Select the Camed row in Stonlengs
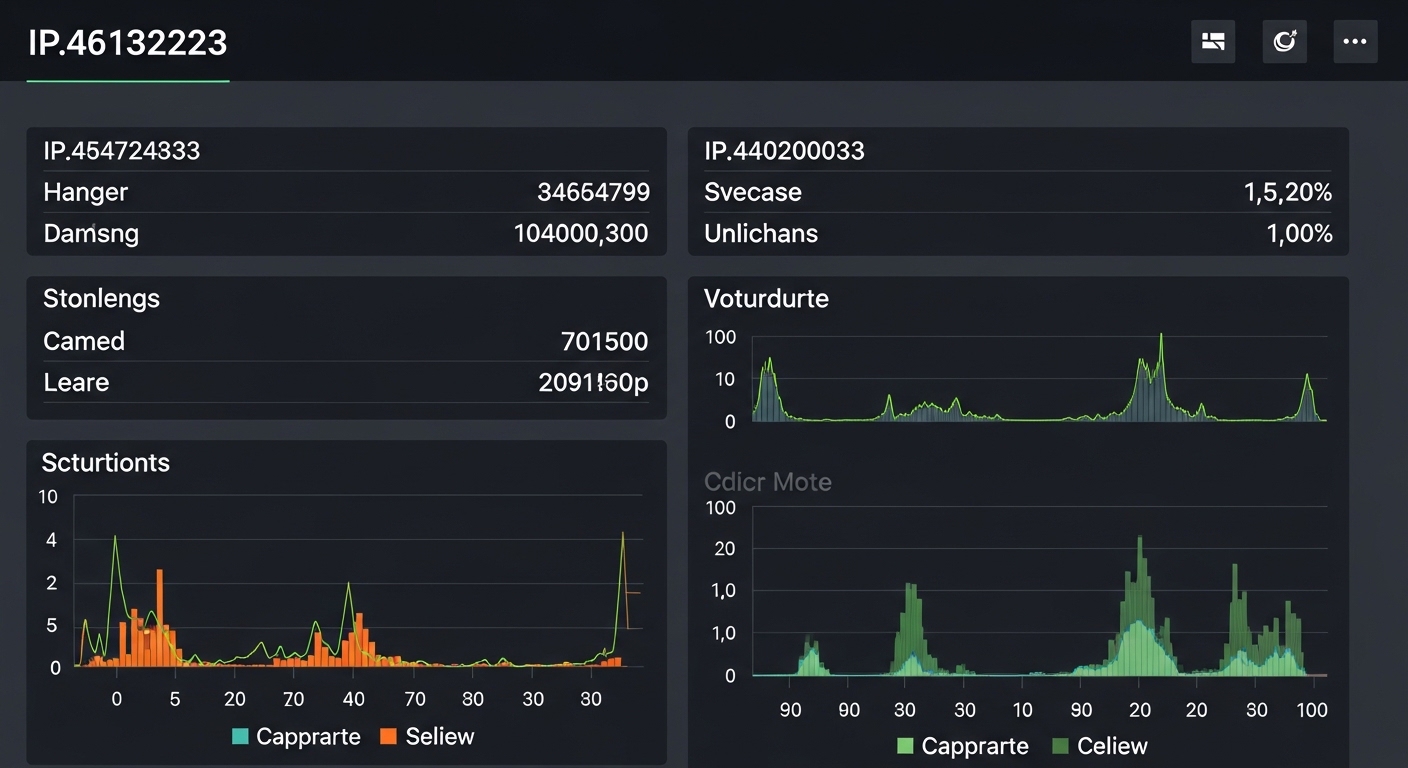The image size is (1408, 768). [84, 341]
